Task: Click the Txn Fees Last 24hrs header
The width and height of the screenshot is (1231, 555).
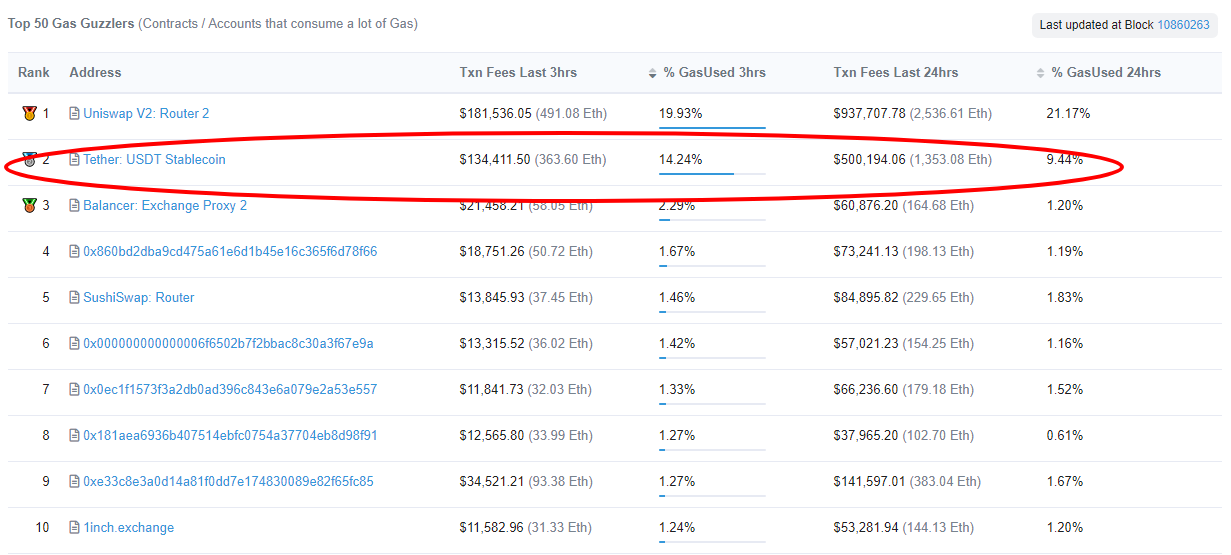Action: (x=896, y=73)
